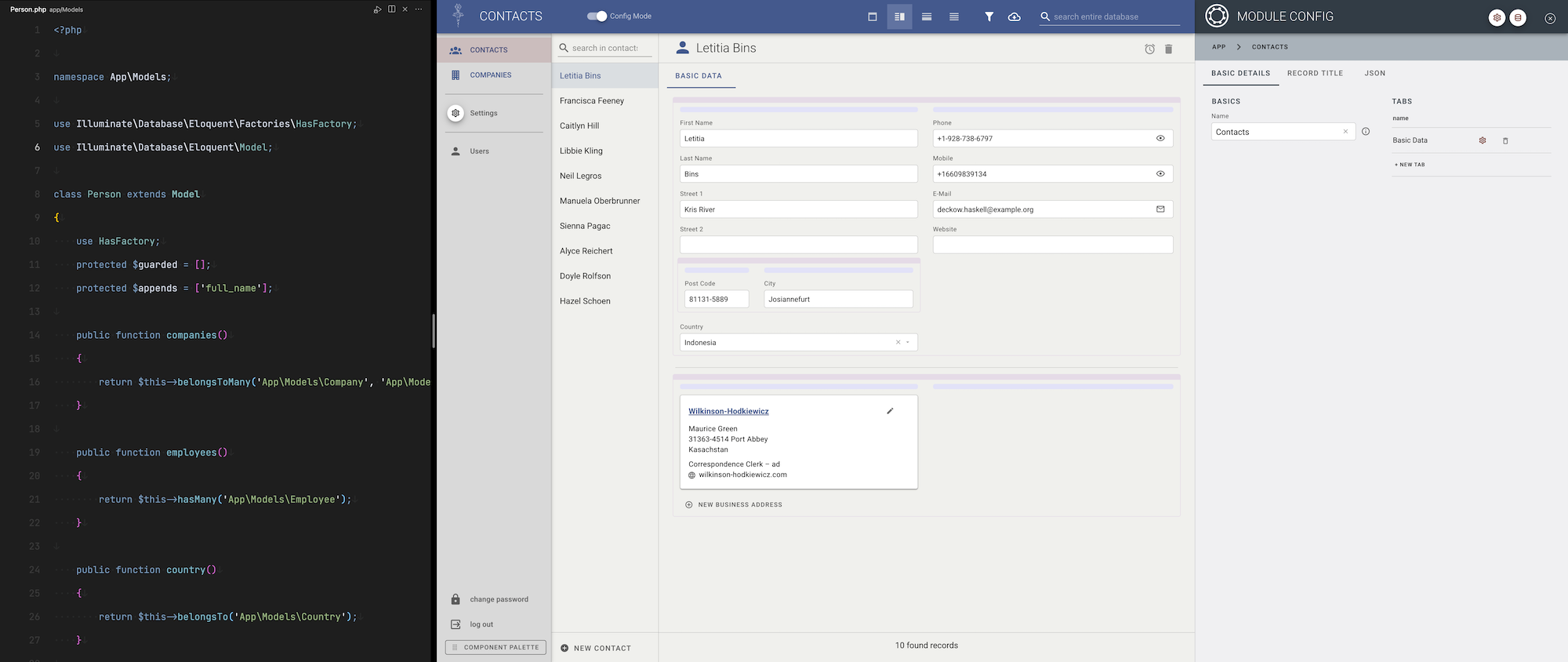Click the New Contact button
Screen dimensions: 1568x662
596,648
